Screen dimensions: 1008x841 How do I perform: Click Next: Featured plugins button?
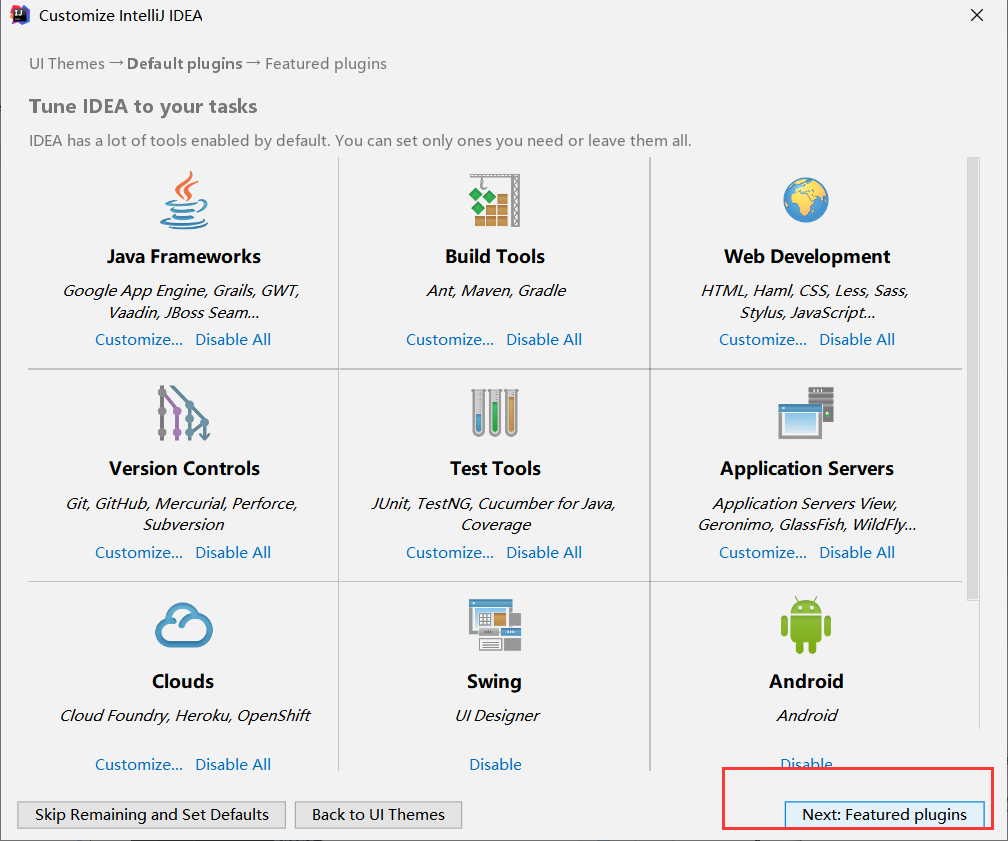pos(884,815)
